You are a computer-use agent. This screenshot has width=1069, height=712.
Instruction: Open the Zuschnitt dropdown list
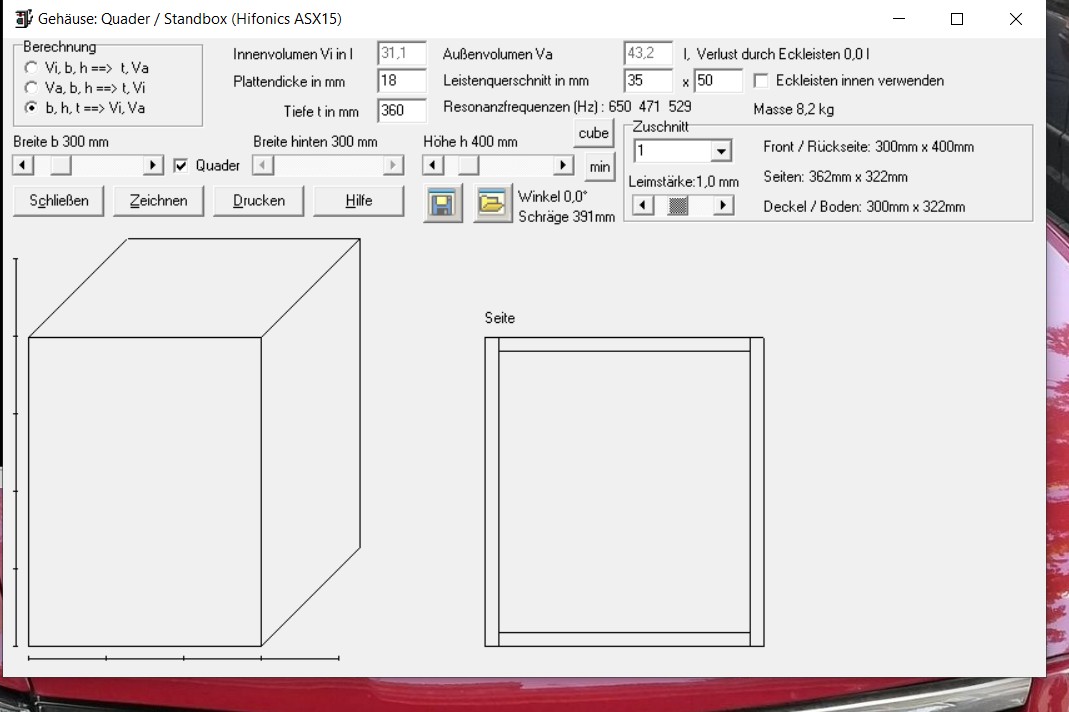click(x=721, y=151)
